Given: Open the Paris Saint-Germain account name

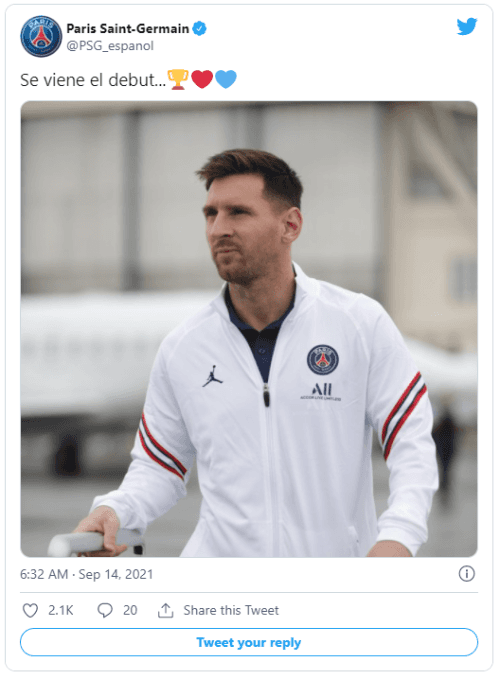Looking at the screenshot, I should click(x=127, y=29).
